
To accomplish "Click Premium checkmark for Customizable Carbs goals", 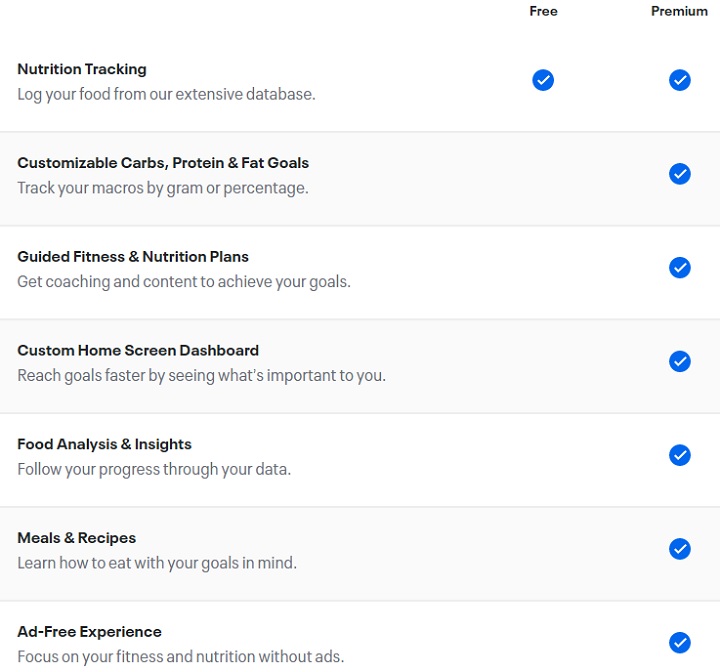I will pyautogui.click(x=680, y=174).
